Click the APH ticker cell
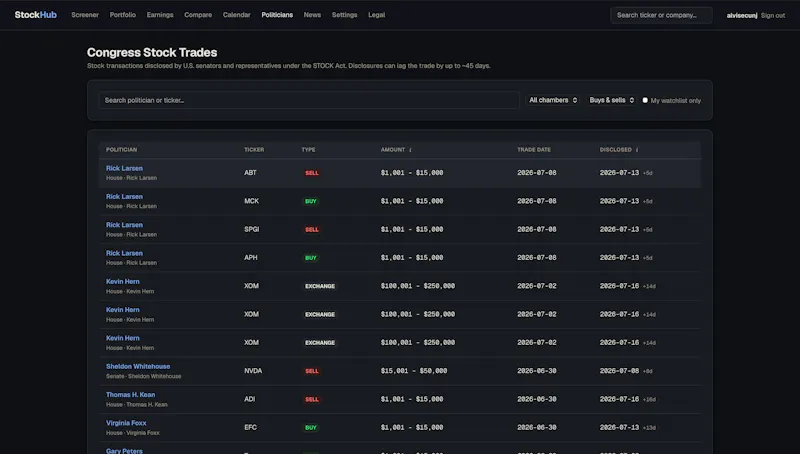 251,258
